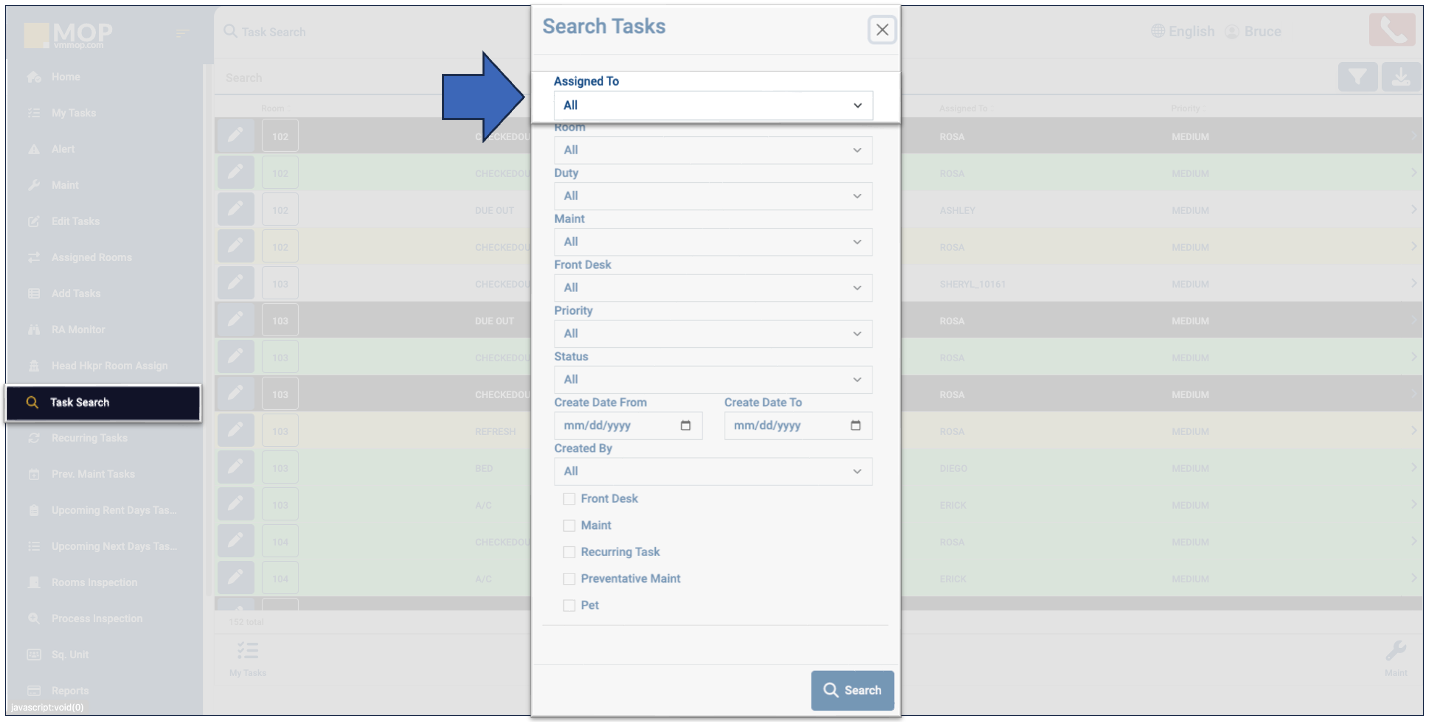
Task: Tick the Pet checkbox
Action: pyautogui.click(x=569, y=605)
